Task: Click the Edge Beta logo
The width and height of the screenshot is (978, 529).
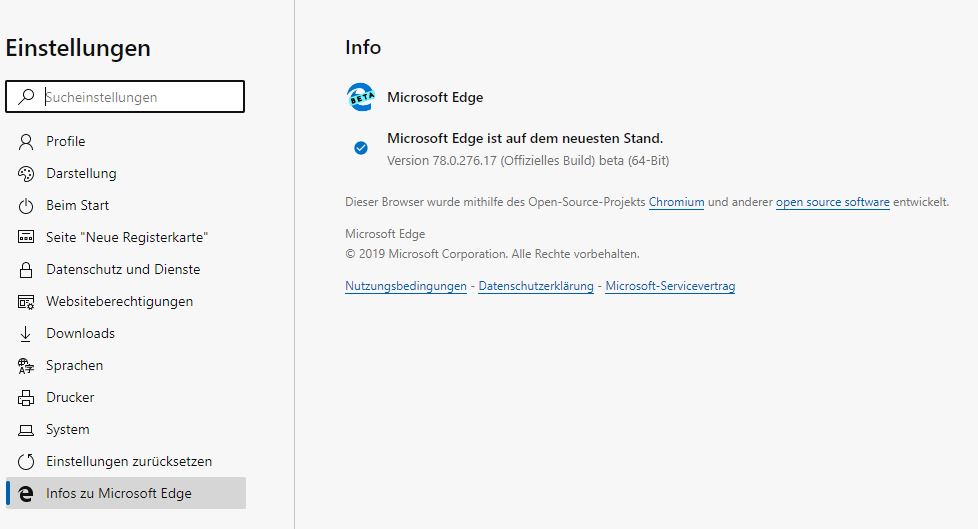Action: coord(361,97)
